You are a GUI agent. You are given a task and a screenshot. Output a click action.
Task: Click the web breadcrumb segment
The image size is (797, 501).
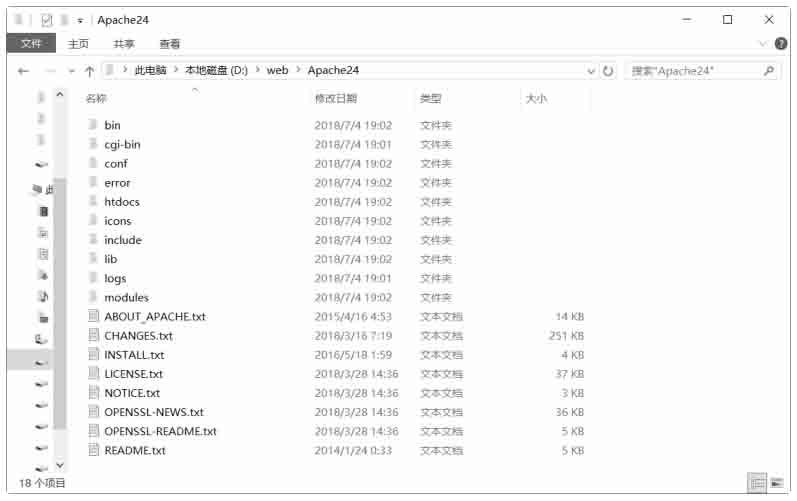click(278, 70)
